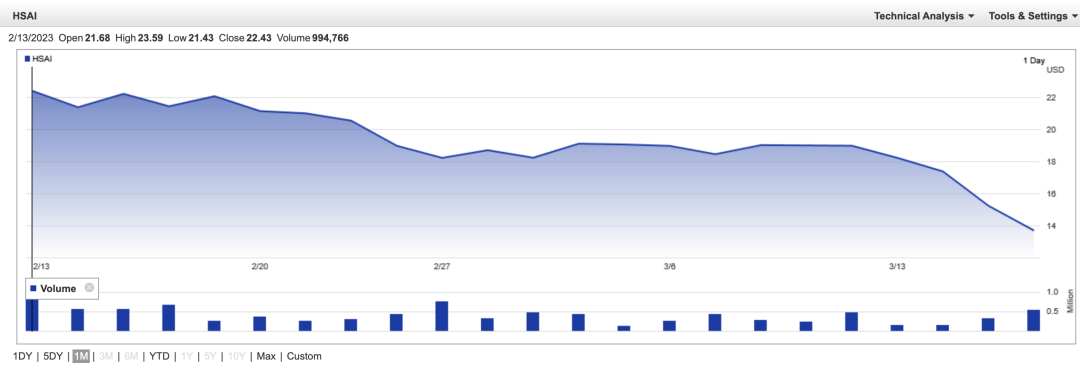Image resolution: width=1080 pixels, height=371 pixels.
Task: Click the 20 price axis label
Action: [x=1051, y=129]
